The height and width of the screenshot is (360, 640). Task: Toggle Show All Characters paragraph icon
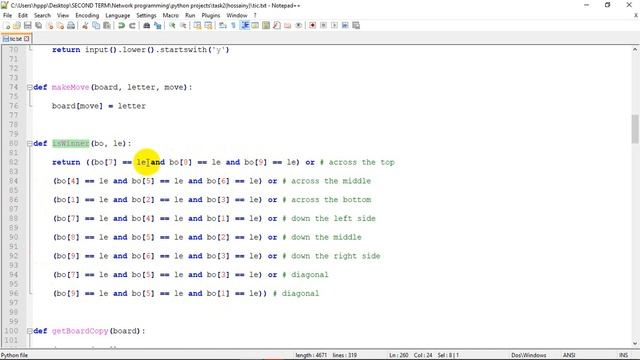click(233, 25)
